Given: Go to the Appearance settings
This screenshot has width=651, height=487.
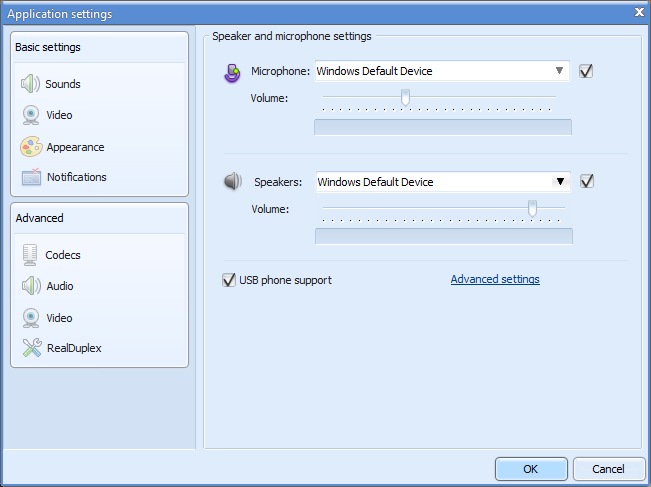Looking at the screenshot, I should point(75,147).
